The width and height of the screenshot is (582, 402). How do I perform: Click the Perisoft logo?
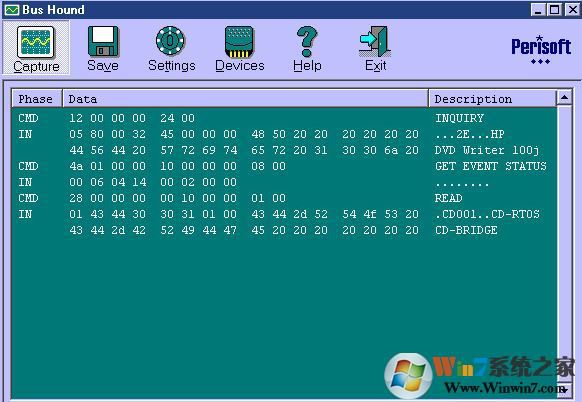tap(541, 50)
